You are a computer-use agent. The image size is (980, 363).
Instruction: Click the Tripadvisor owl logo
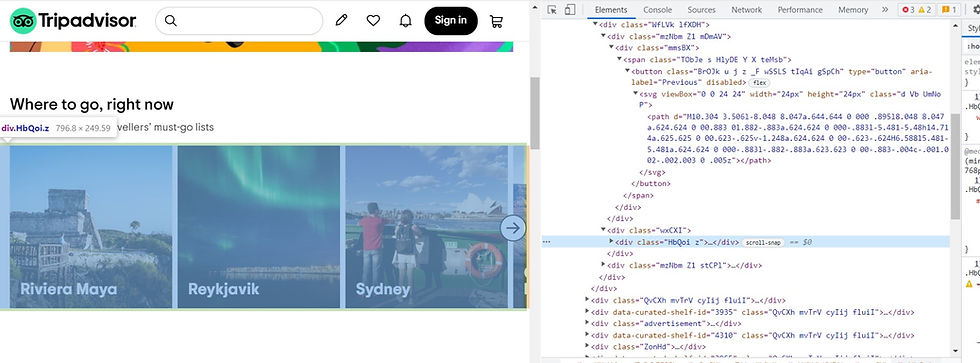point(23,21)
